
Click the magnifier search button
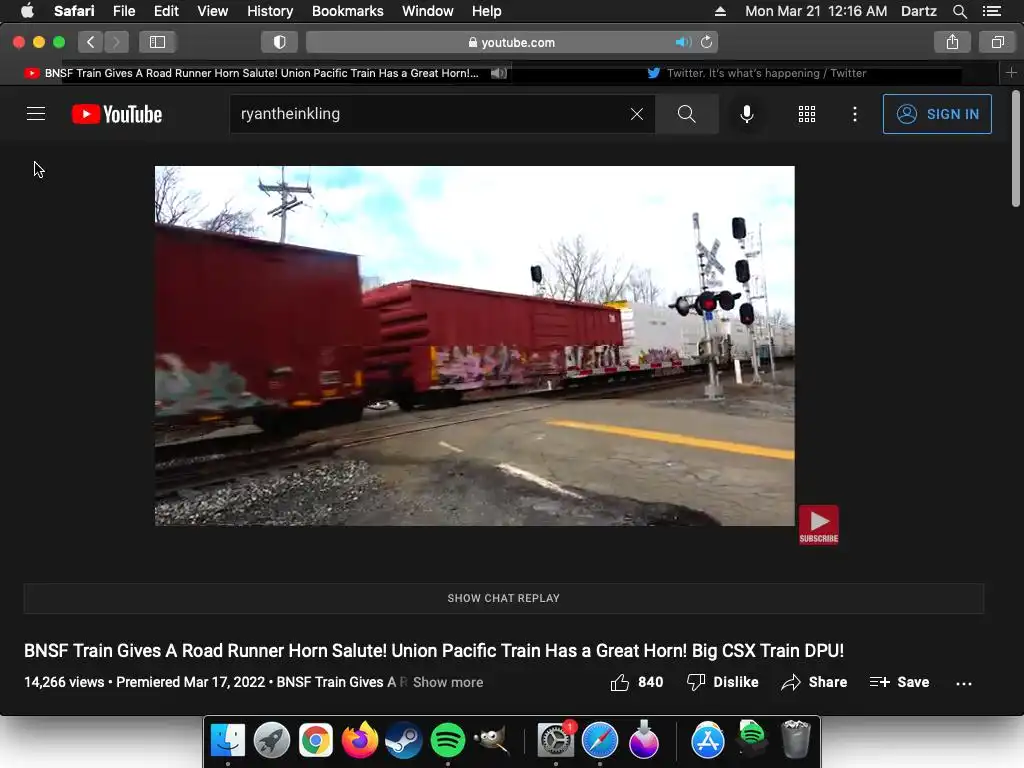686,114
